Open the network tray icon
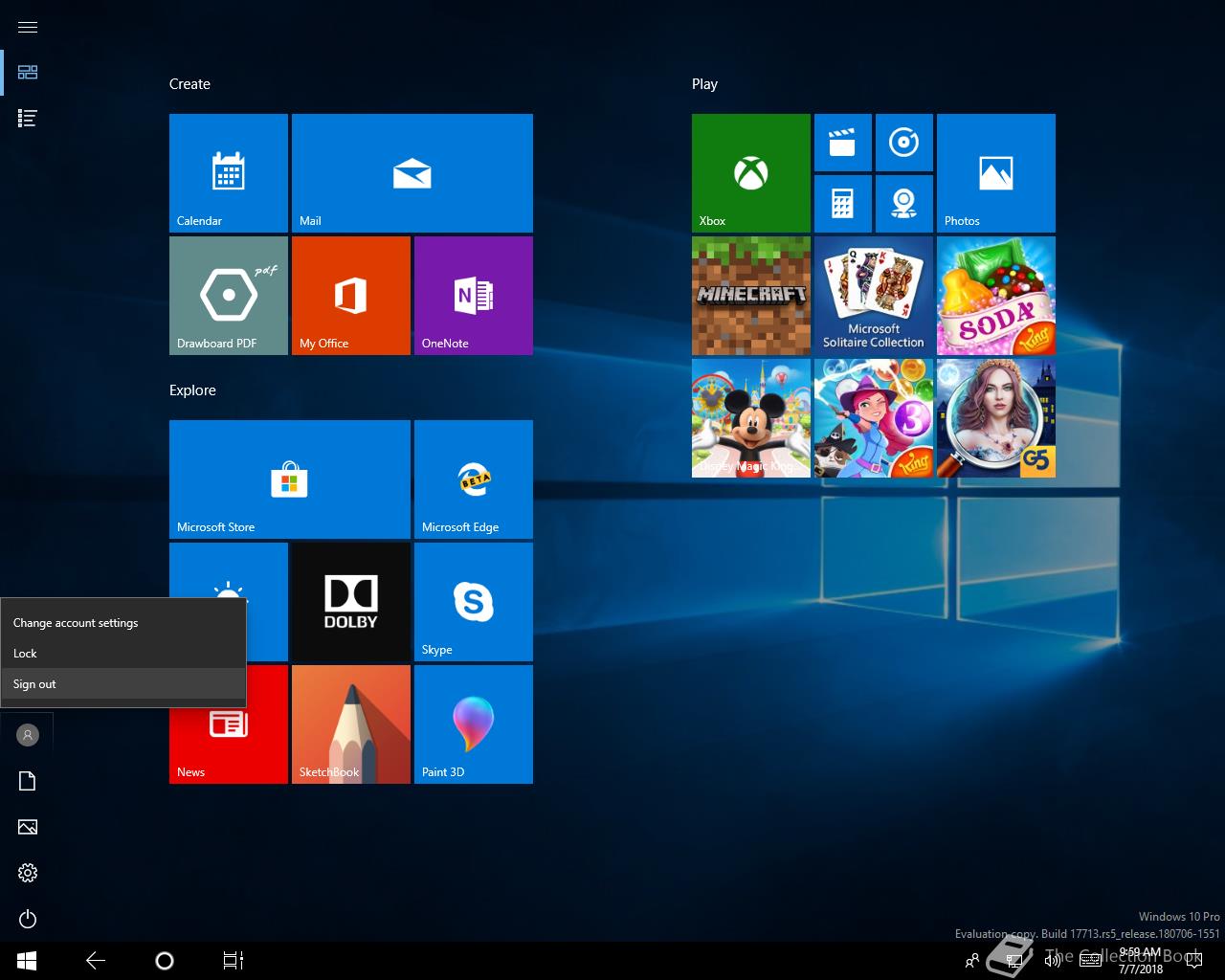The height and width of the screenshot is (980, 1225). coord(1013,961)
